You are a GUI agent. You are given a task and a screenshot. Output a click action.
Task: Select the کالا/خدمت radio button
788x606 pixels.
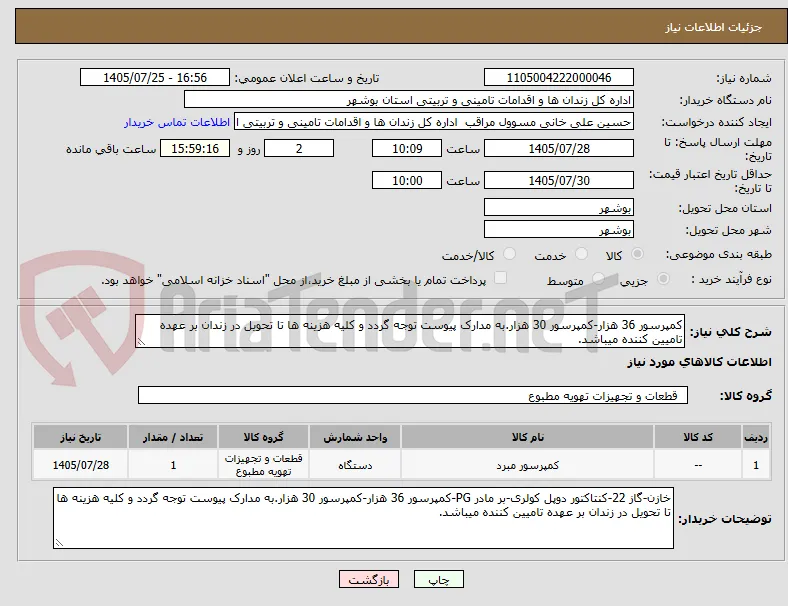510,254
